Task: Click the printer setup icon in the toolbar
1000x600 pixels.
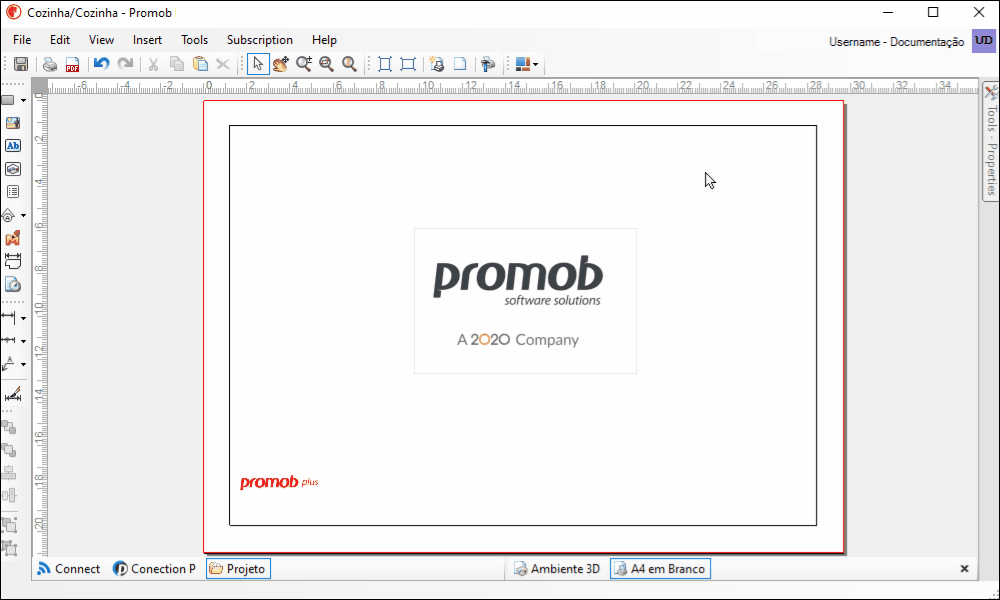Action: click(489, 64)
